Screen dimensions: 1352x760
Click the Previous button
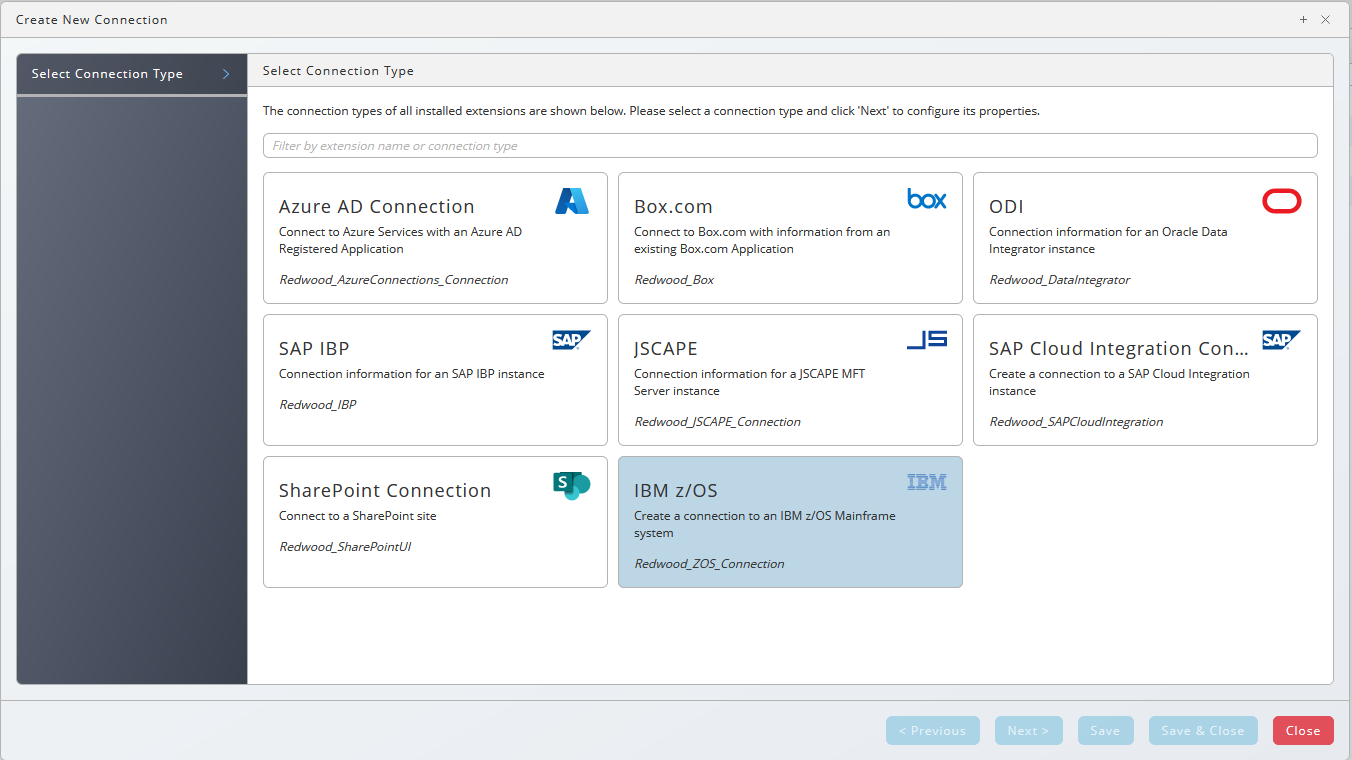click(933, 731)
